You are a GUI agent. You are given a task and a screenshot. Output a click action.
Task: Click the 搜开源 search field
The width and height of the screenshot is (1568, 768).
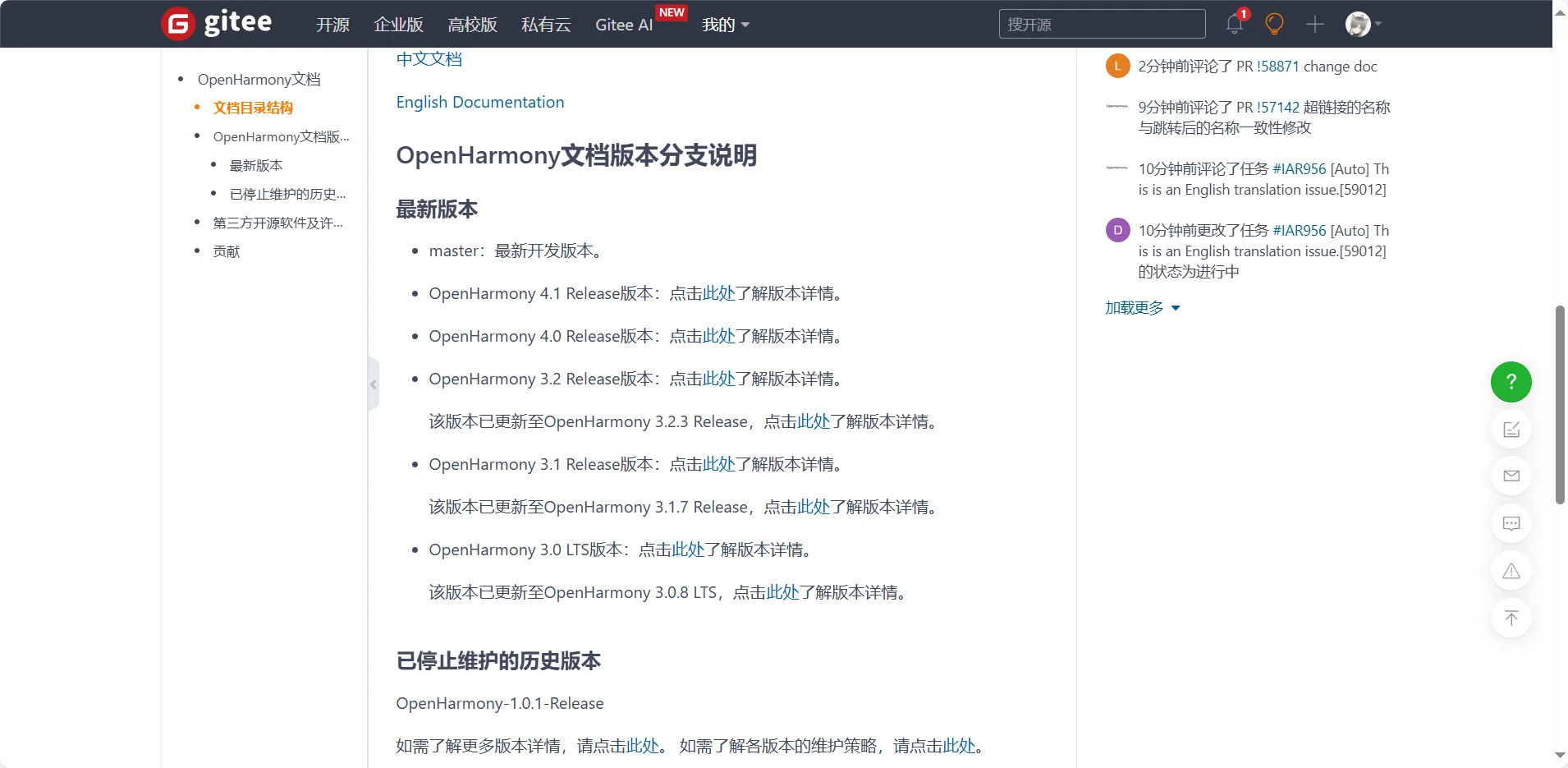[x=1101, y=25]
